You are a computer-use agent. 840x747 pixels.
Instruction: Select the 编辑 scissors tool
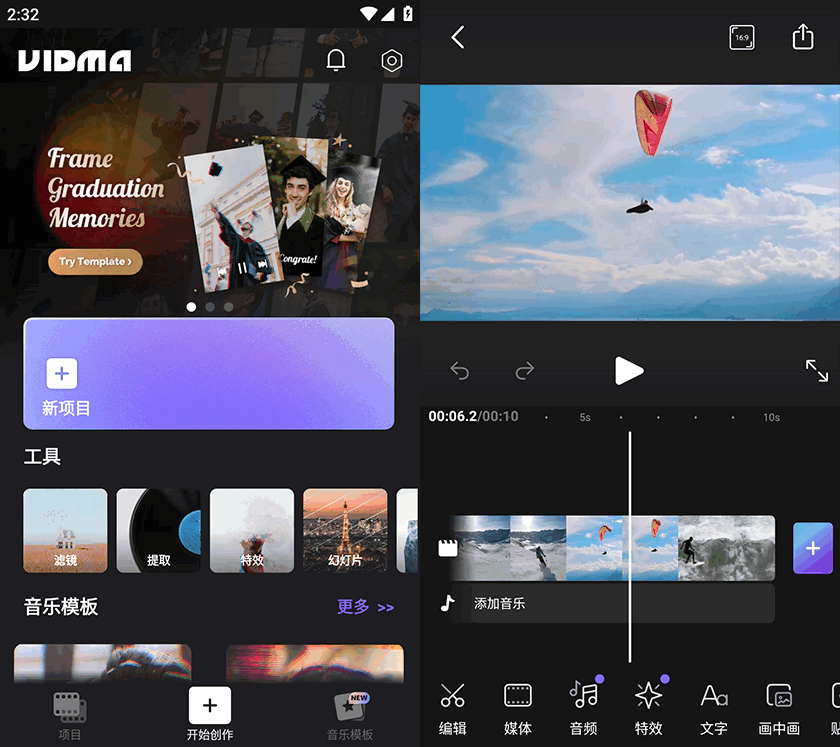[453, 707]
